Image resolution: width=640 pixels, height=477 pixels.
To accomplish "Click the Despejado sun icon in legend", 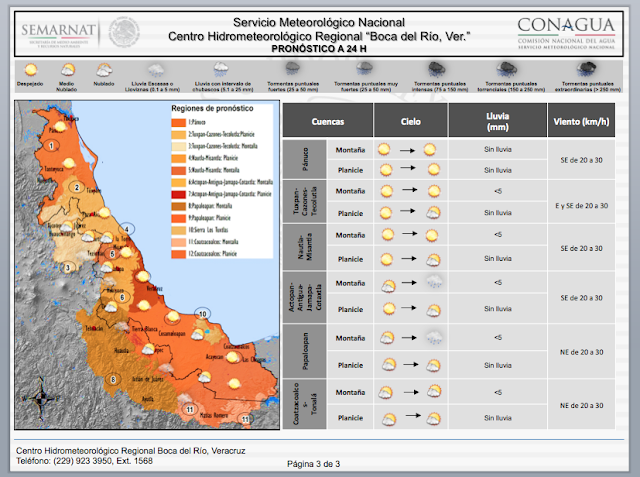I will pyautogui.click(x=31, y=70).
